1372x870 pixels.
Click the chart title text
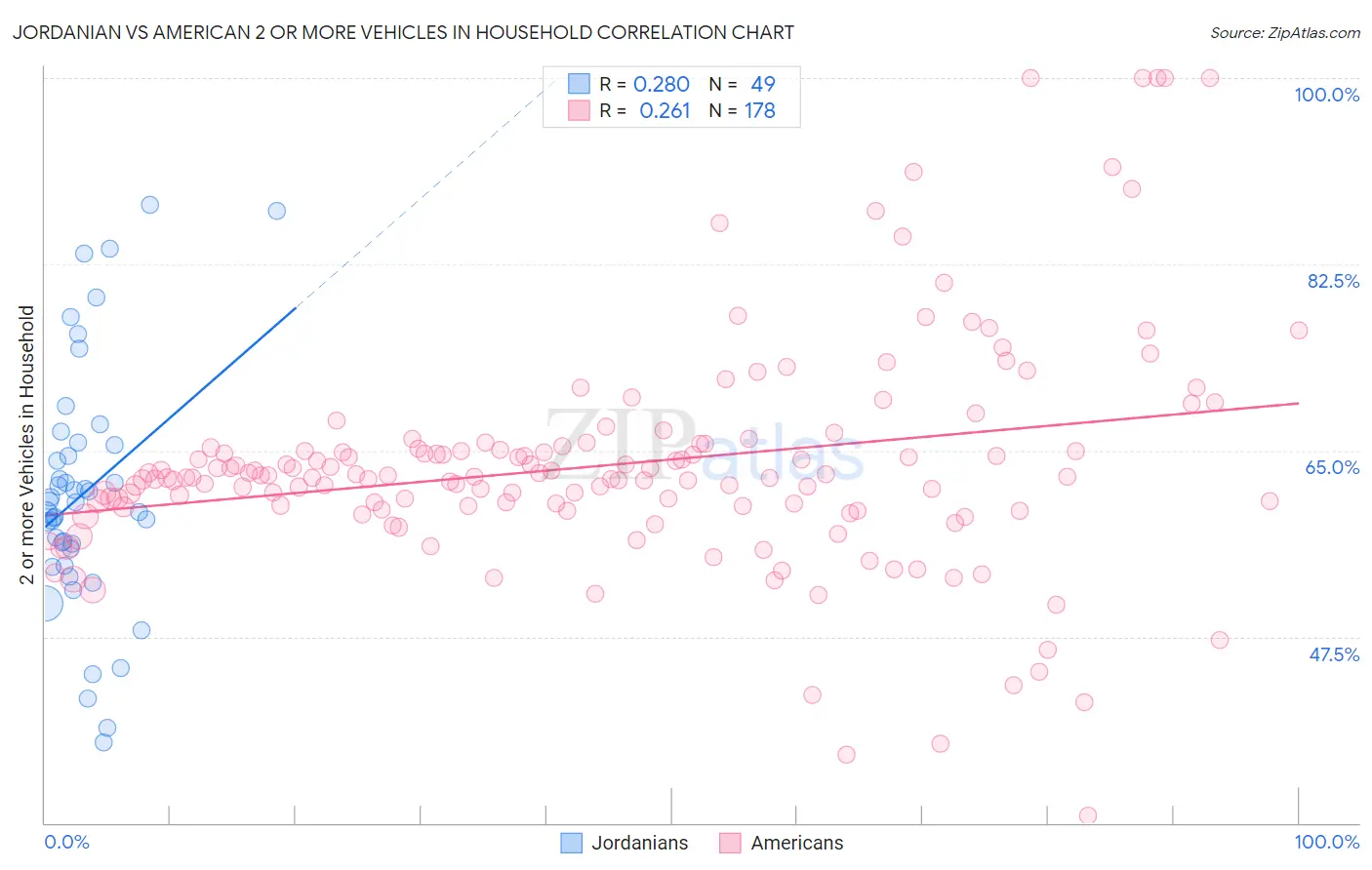pyautogui.click(x=404, y=32)
